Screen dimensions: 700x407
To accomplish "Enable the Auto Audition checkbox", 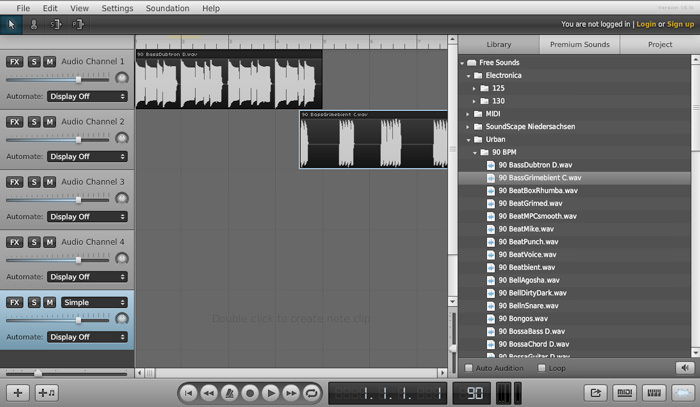I will (468, 368).
